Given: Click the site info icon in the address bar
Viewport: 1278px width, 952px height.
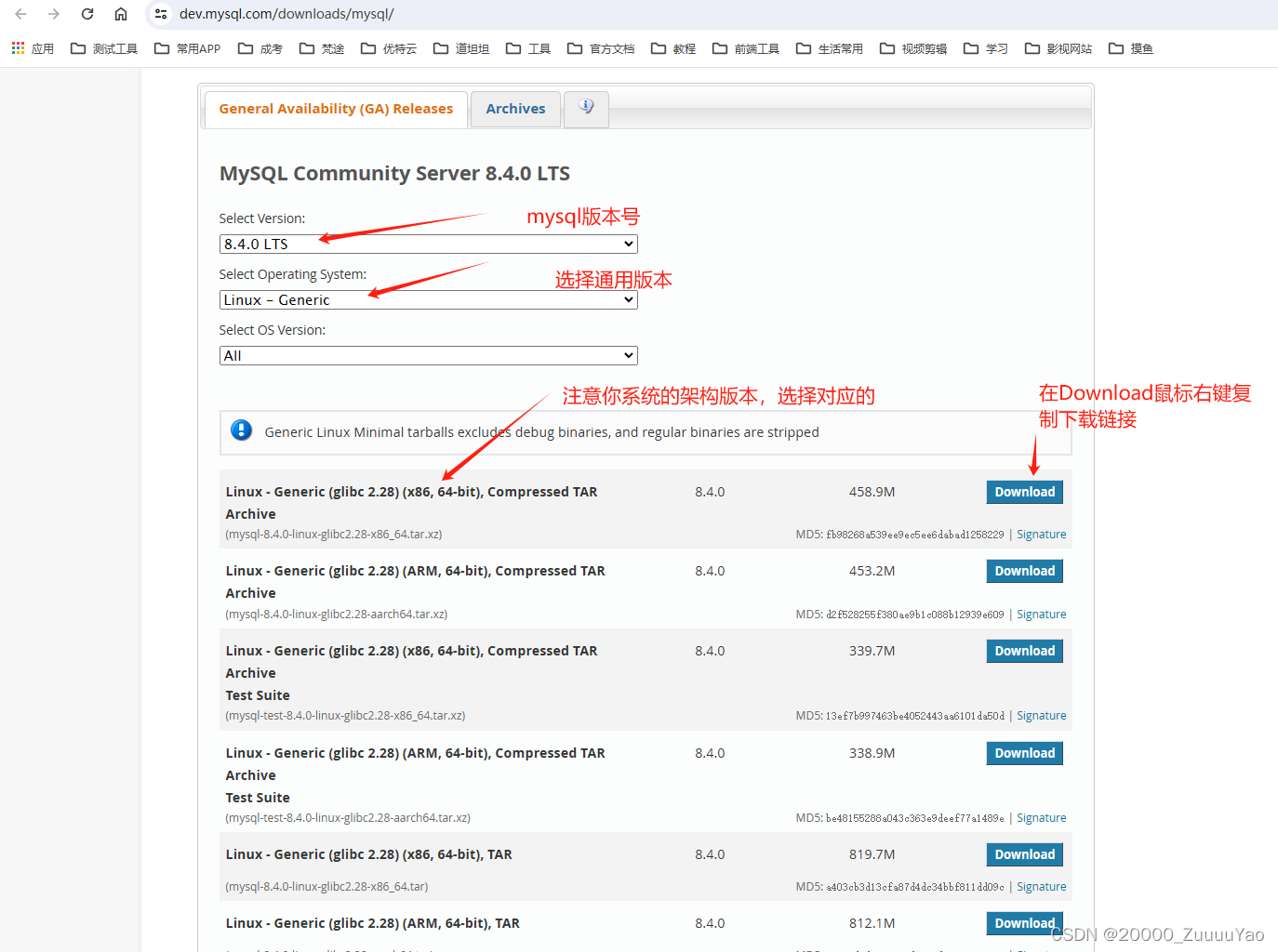Looking at the screenshot, I should coord(161,14).
